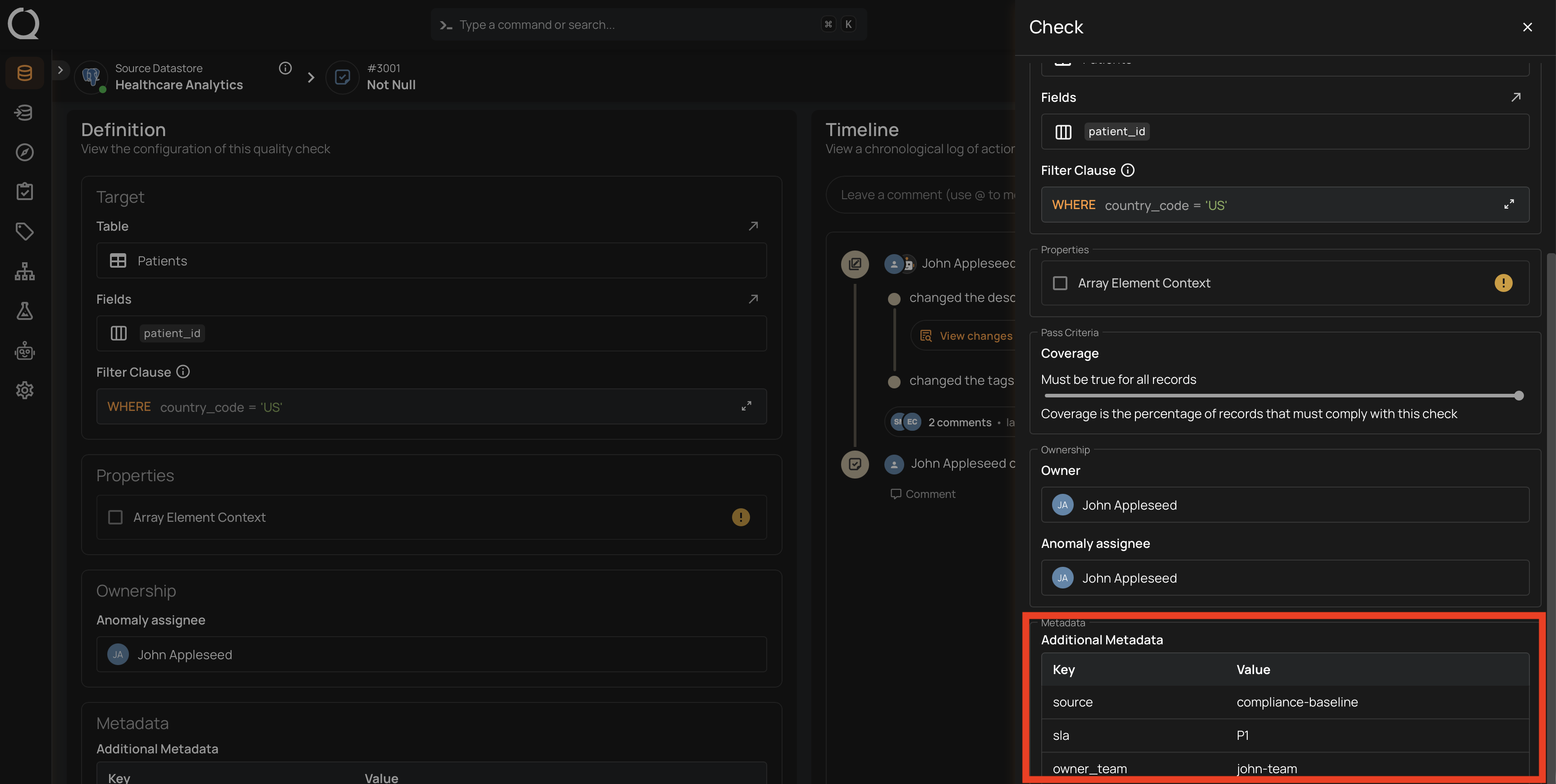Focus the command or search bar

649,25
